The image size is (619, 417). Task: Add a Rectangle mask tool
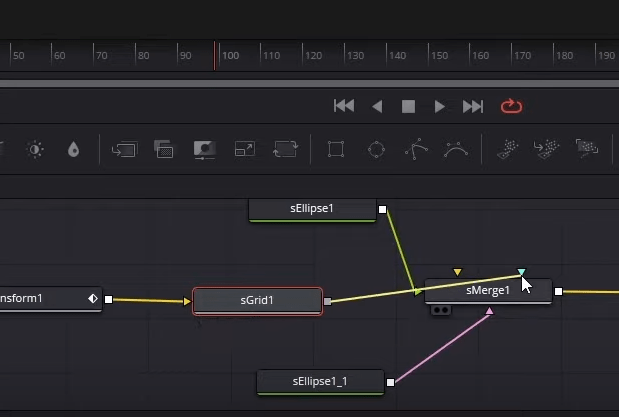336,149
